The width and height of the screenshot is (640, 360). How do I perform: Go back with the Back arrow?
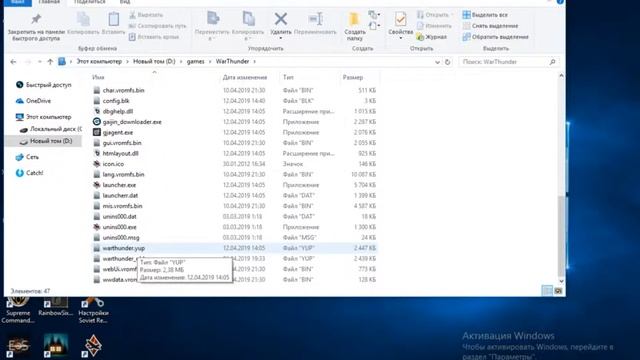[x=13, y=62]
